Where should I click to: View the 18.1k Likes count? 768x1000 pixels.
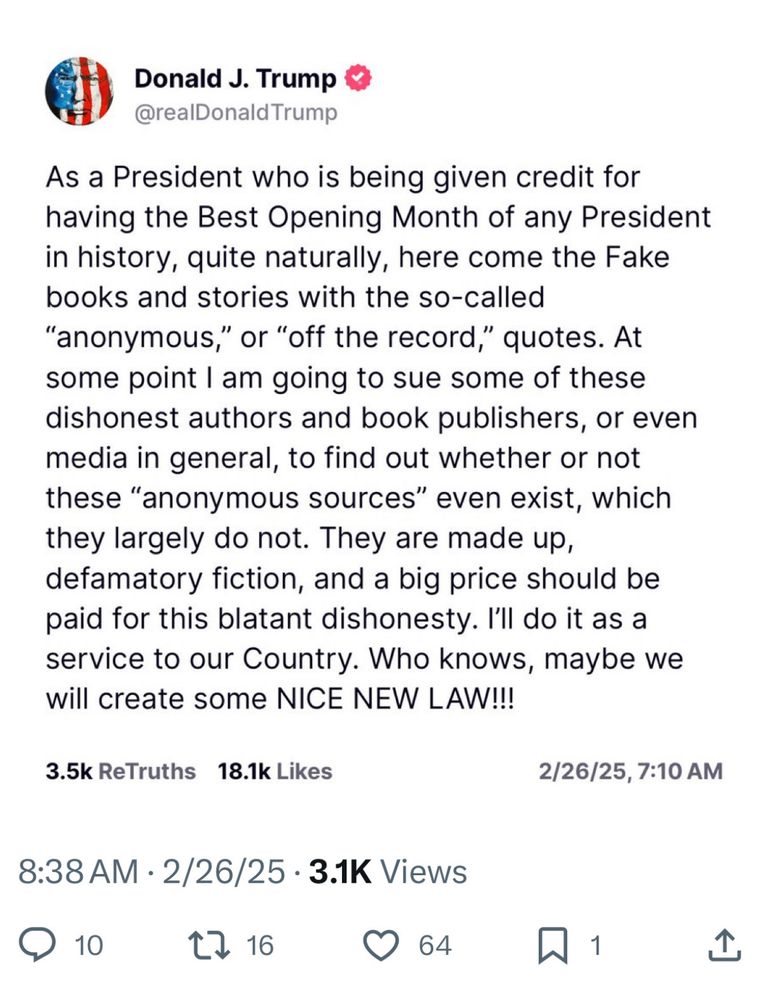pyautogui.click(x=275, y=771)
